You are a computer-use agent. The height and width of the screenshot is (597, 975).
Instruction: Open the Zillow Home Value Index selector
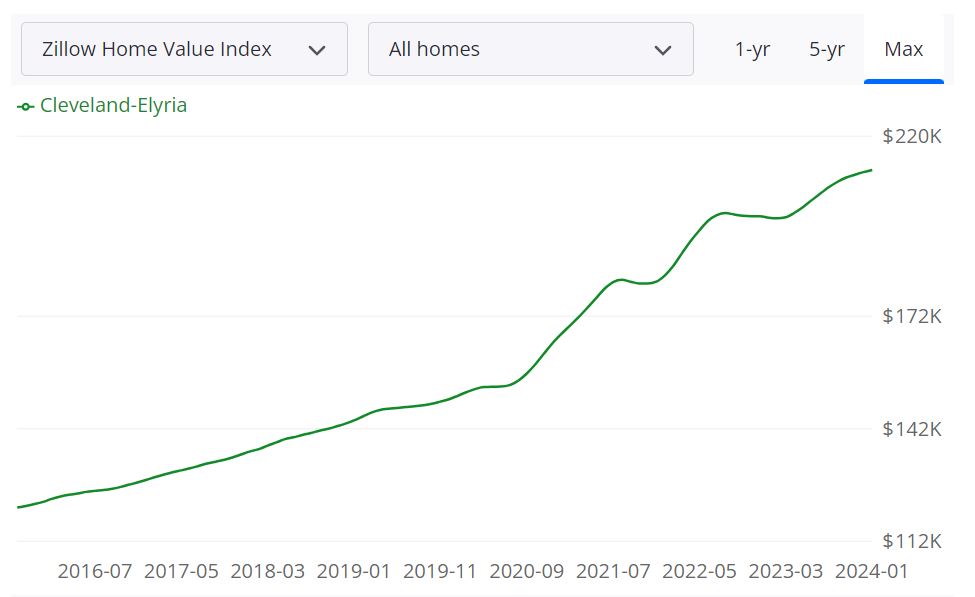click(185, 48)
